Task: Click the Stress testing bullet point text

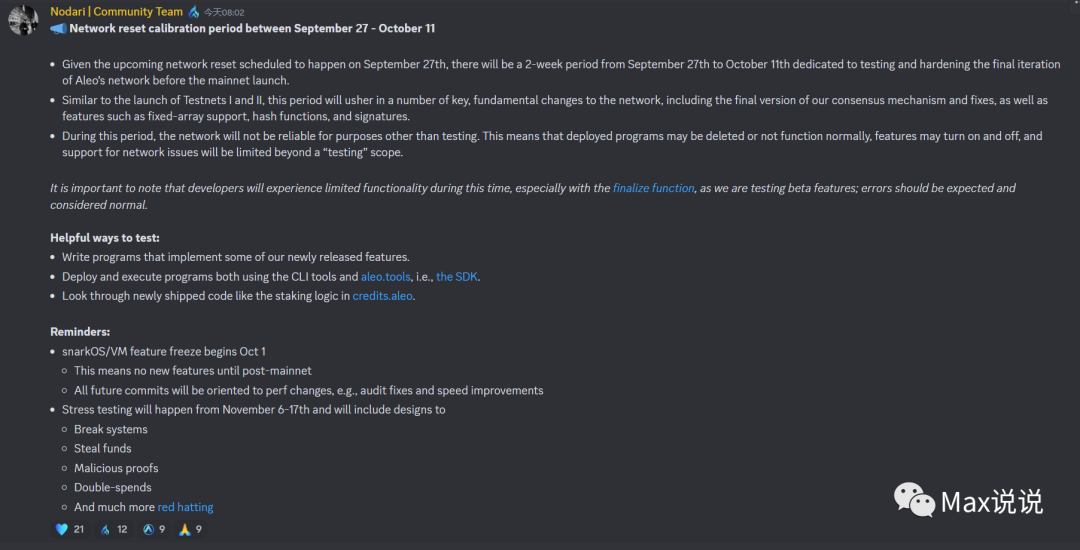Action: click(x=253, y=410)
